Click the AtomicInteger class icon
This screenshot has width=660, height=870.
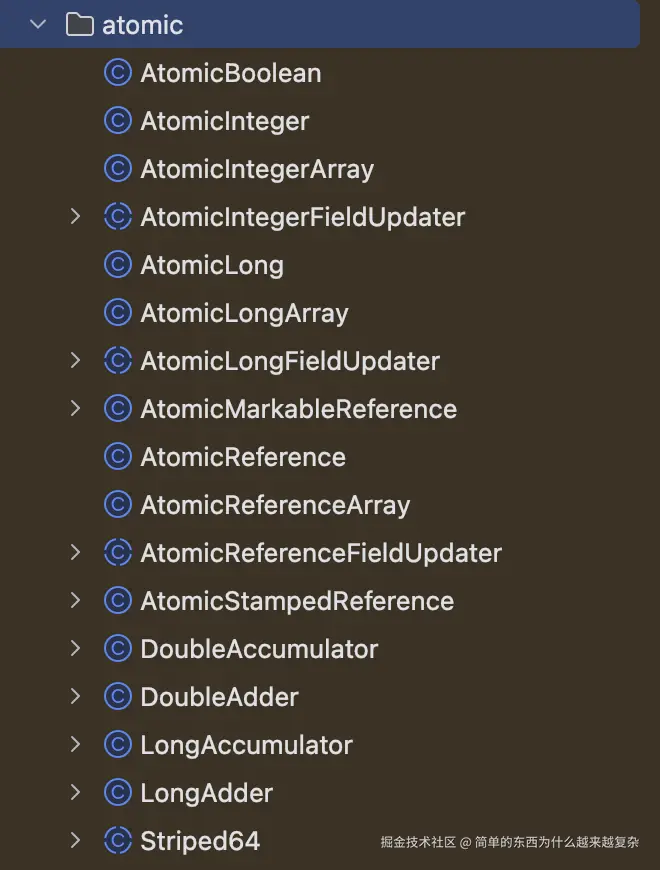pyautogui.click(x=118, y=121)
